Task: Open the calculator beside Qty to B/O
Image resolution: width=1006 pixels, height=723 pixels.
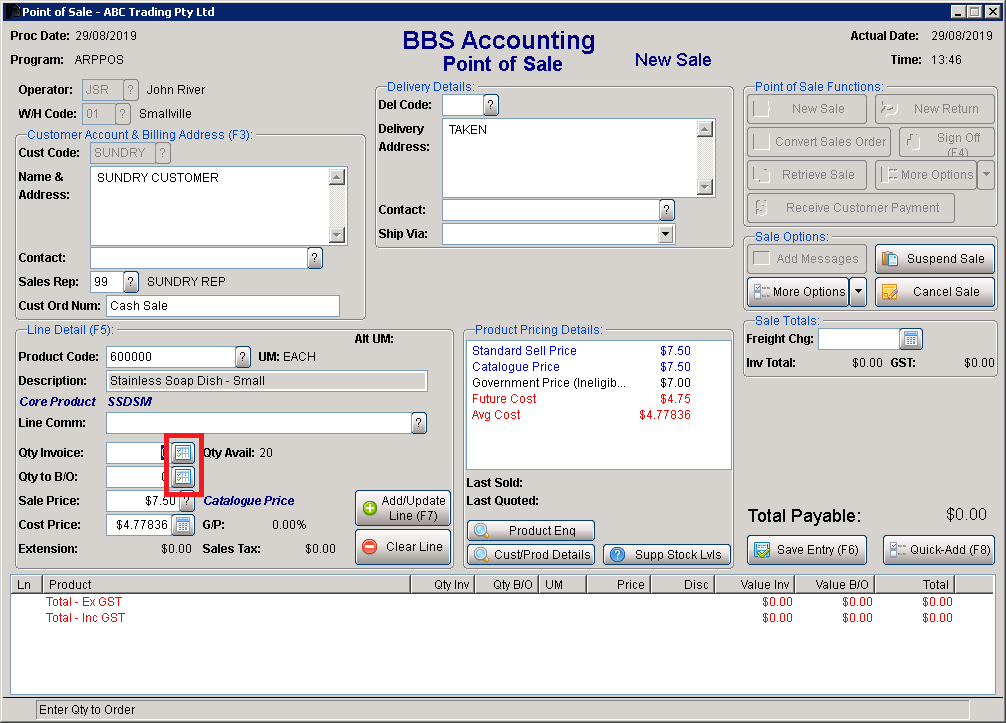Action: tap(182, 477)
